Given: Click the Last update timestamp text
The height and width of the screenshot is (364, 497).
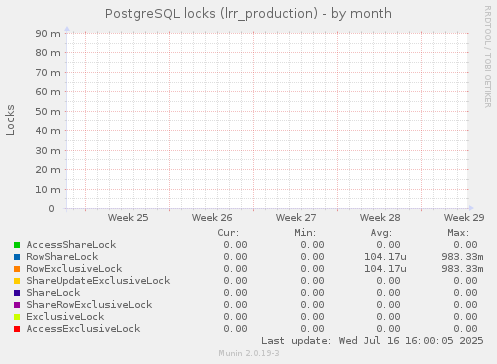Looking at the screenshot, I should [372, 341].
